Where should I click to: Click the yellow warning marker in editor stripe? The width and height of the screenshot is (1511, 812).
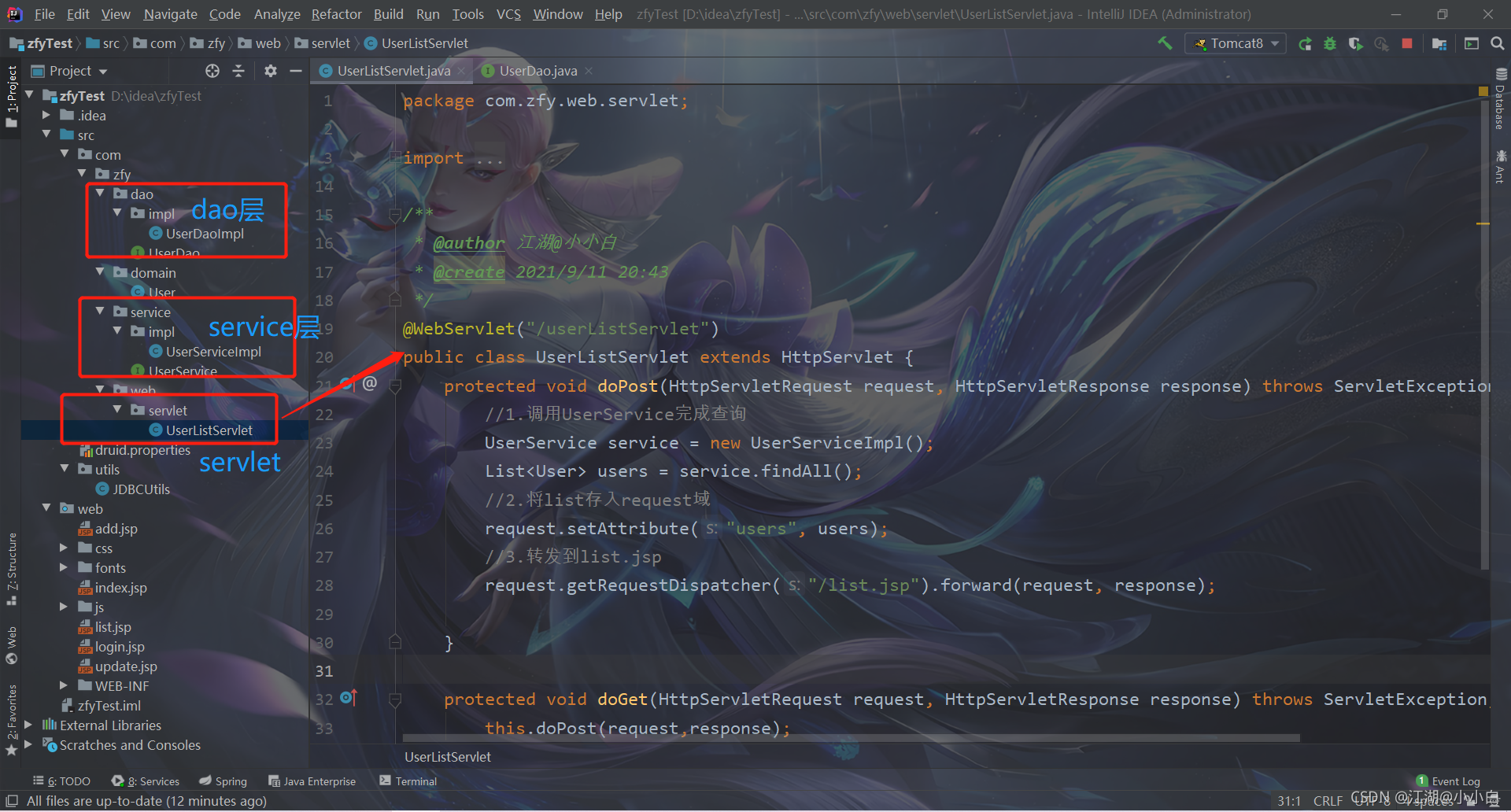click(x=1483, y=224)
